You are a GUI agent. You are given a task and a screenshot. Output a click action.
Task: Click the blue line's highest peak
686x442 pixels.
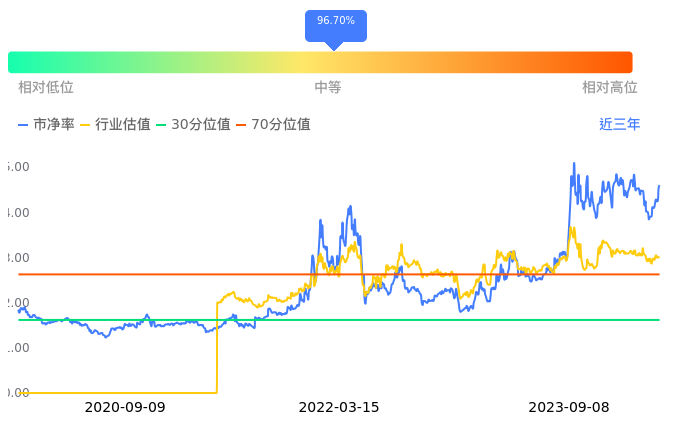574,163
